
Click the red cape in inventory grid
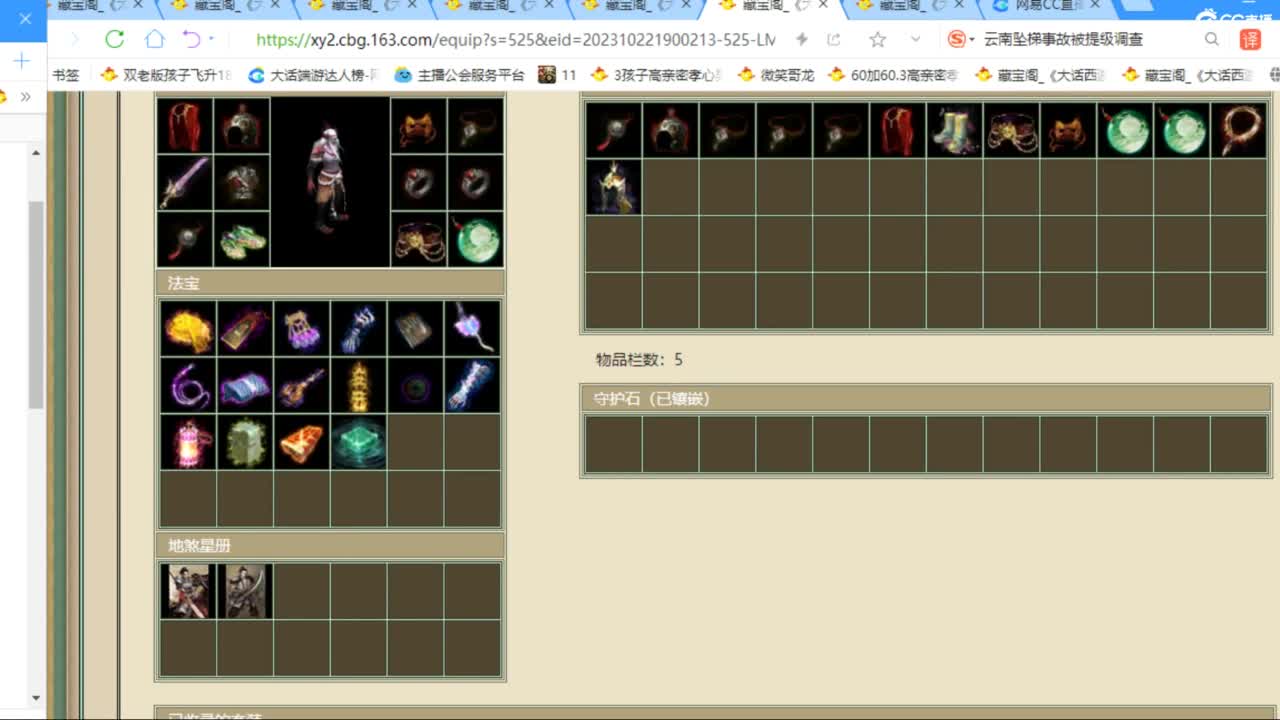(x=898, y=130)
